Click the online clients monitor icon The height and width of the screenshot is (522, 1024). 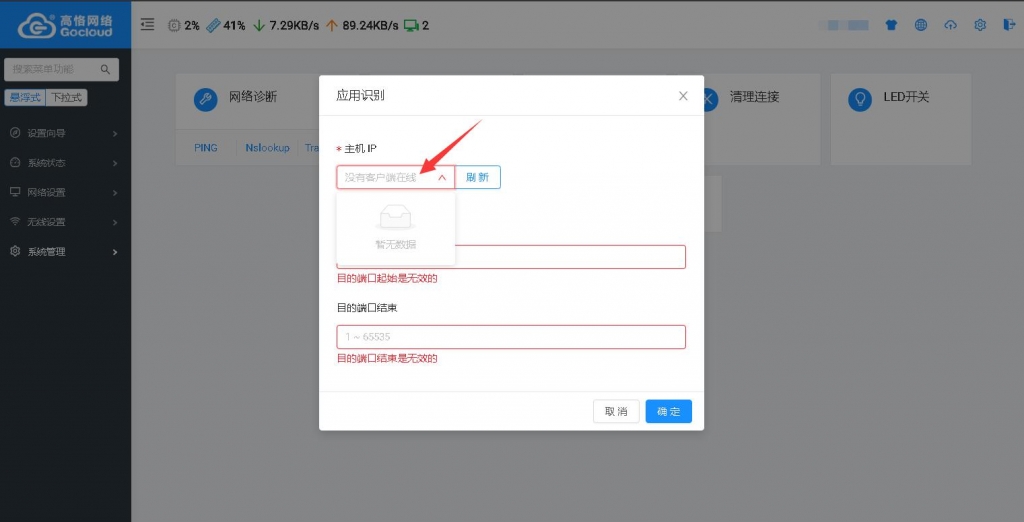pos(411,25)
